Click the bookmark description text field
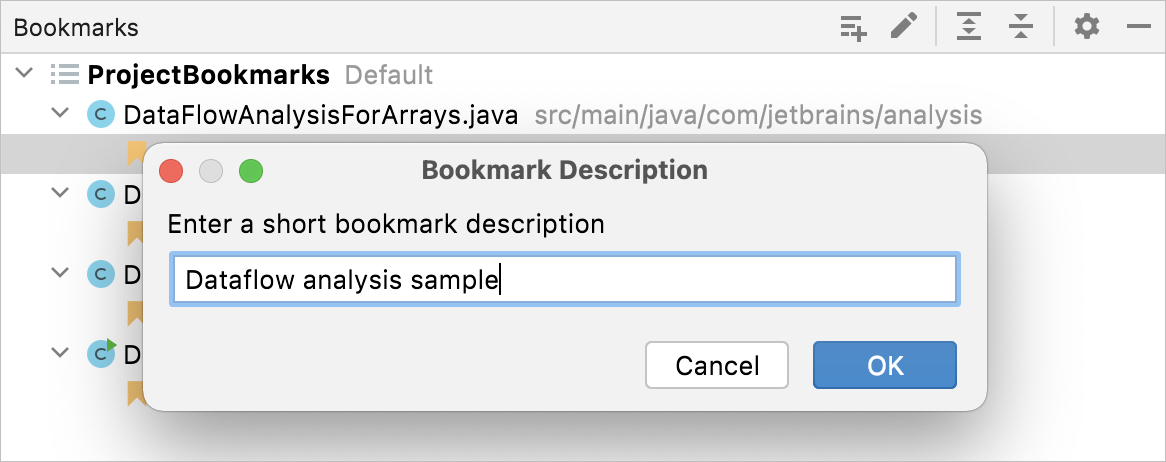 [x=565, y=280]
